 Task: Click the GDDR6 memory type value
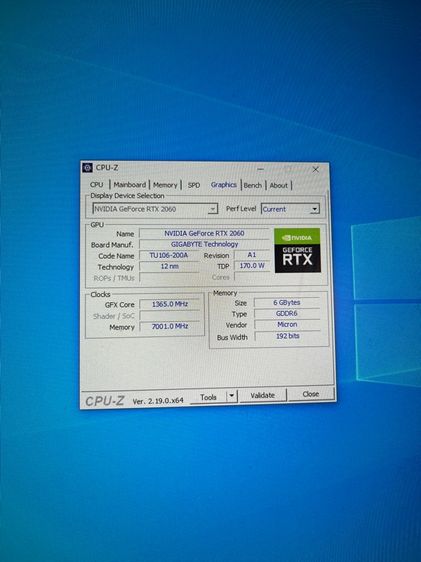(x=287, y=314)
